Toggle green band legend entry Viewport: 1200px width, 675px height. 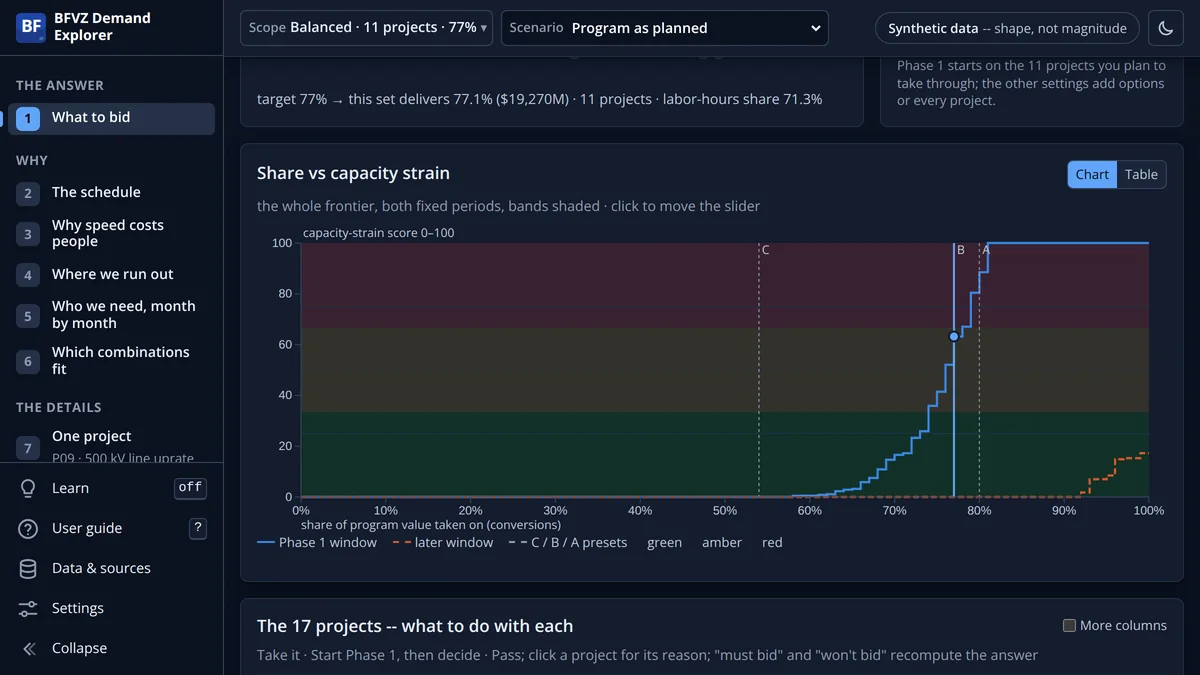pos(664,543)
